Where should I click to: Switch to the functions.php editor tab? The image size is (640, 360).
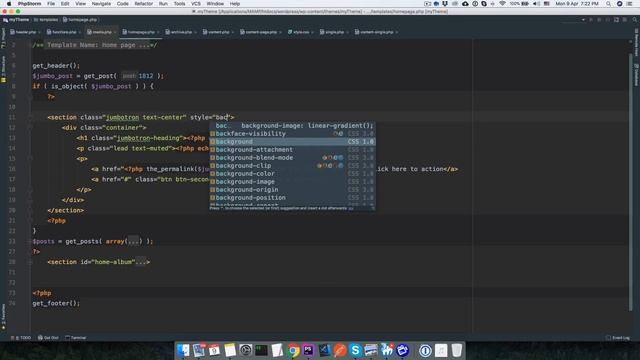[x=64, y=32]
